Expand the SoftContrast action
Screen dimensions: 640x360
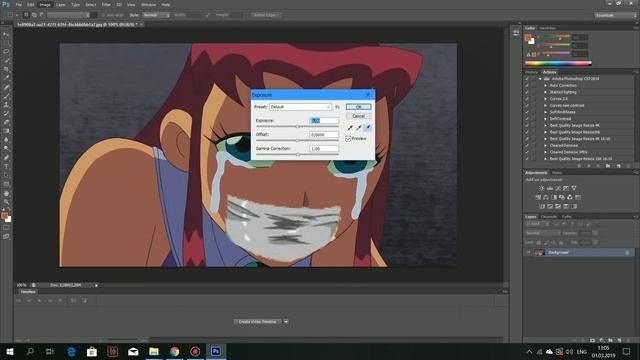pos(546,119)
